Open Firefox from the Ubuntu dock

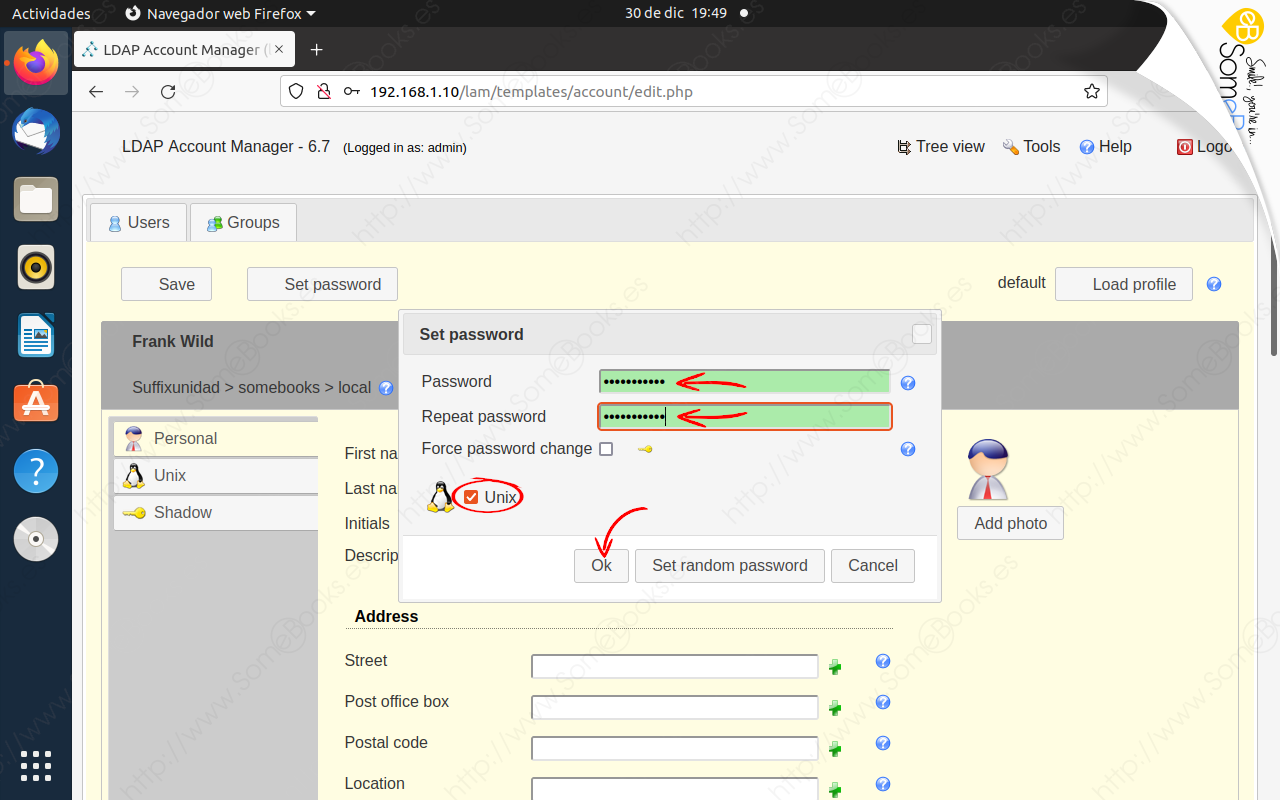(x=35, y=63)
